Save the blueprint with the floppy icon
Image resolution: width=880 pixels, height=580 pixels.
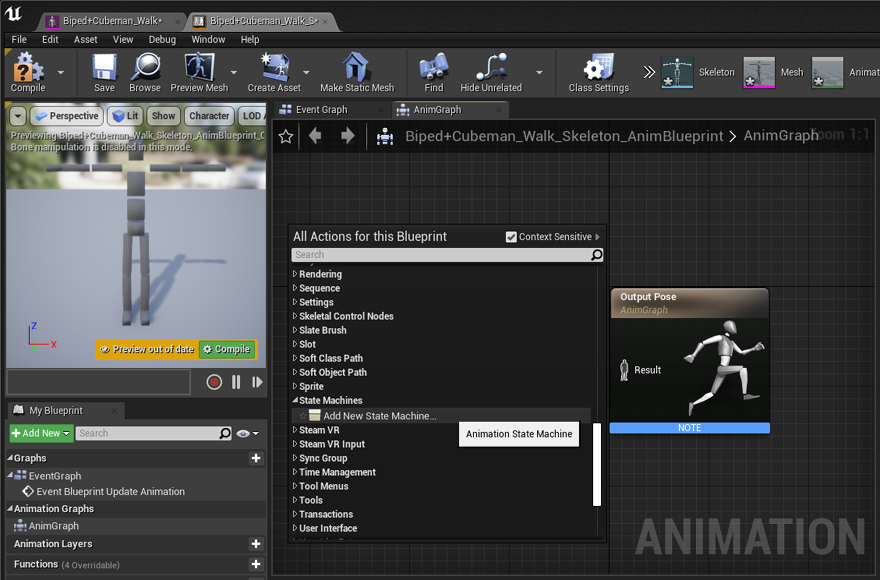104,72
